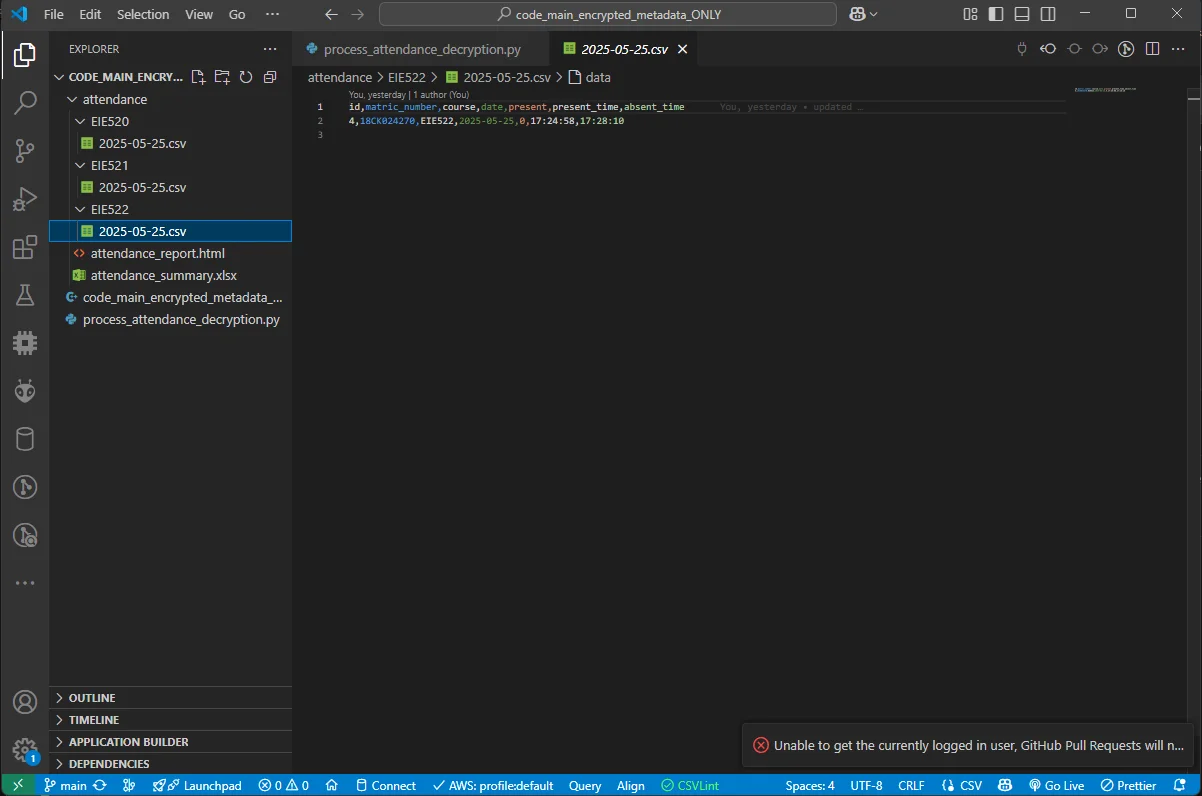Viewport: 1202px width, 796px height.
Task: Click the command center search field
Action: (608, 14)
